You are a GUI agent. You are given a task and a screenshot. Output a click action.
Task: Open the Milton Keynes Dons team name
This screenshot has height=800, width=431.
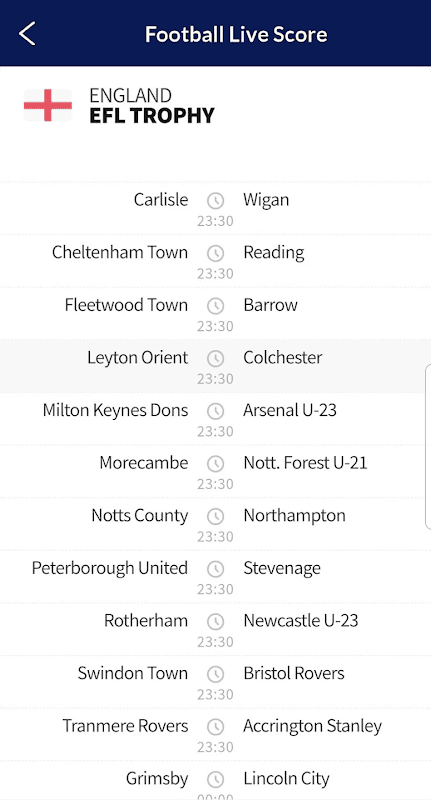[115, 410]
